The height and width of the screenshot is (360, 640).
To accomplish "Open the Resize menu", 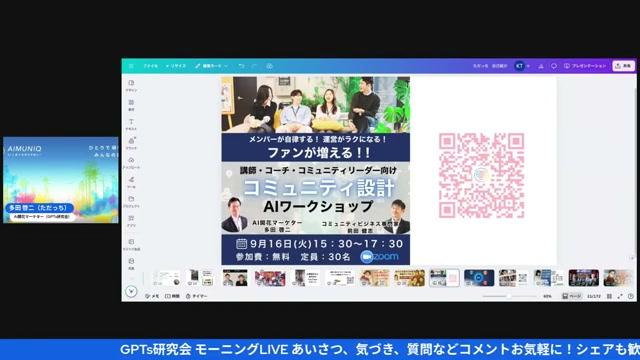I will pyautogui.click(x=176, y=66).
